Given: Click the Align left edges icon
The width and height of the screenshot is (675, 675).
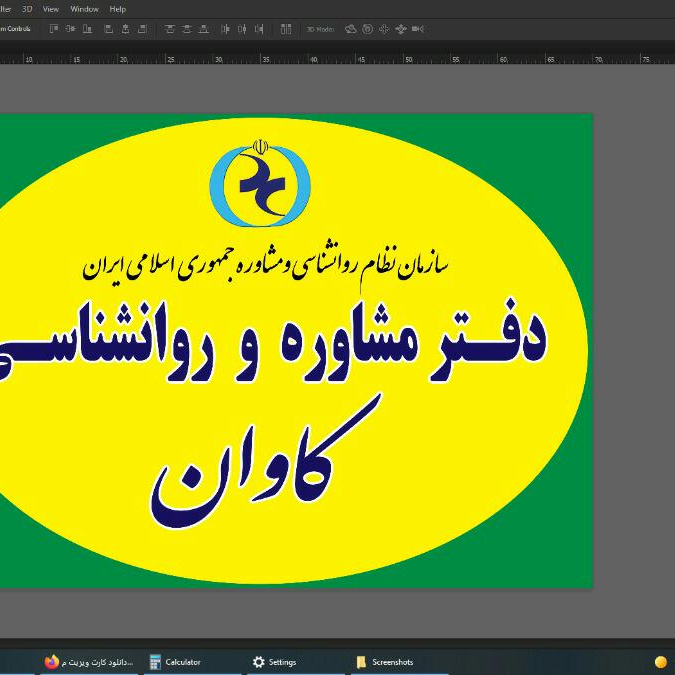Looking at the screenshot, I should (109, 29).
